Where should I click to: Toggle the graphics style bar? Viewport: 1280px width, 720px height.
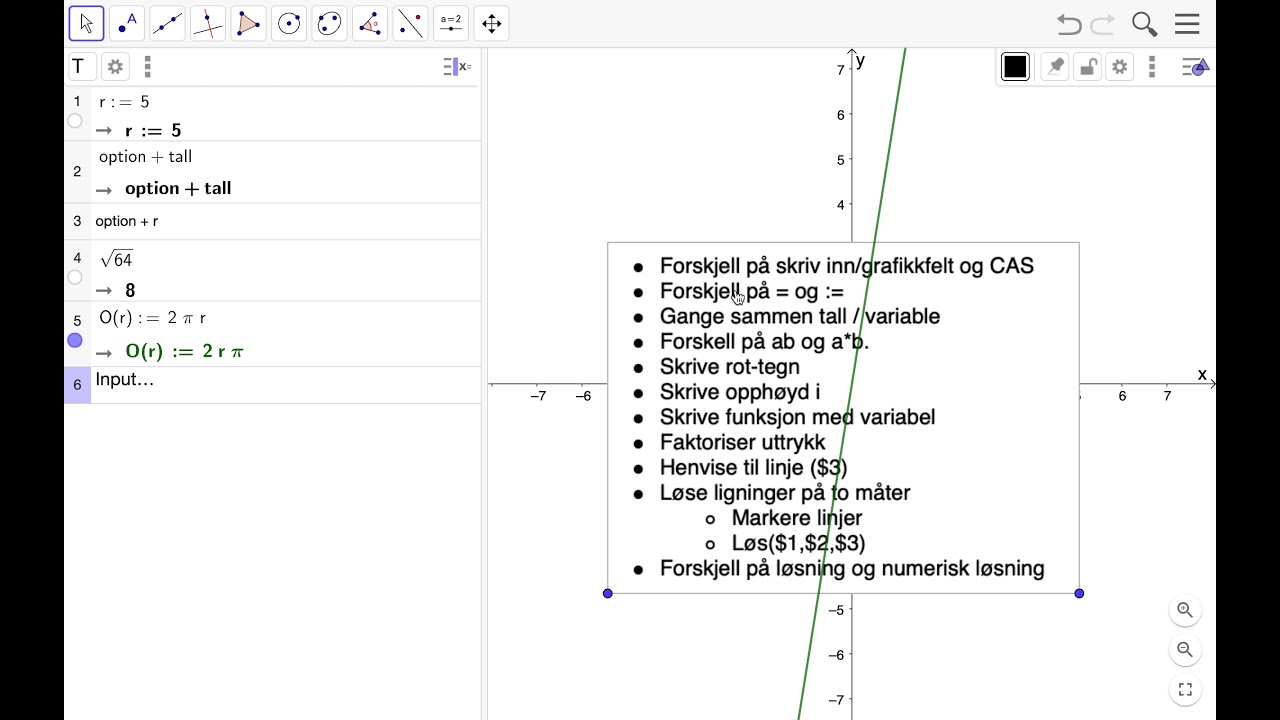1195,67
